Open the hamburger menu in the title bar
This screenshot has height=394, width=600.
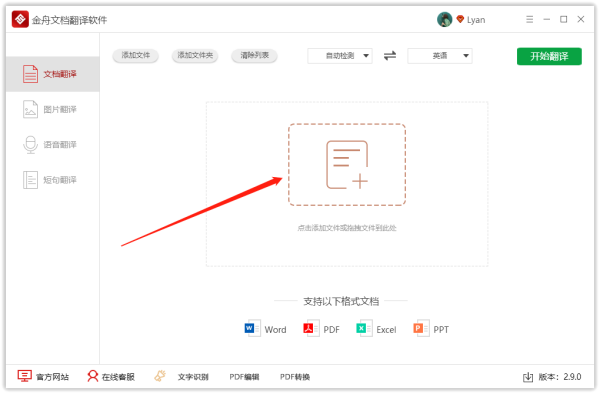pyautogui.click(x=529, y=19)
